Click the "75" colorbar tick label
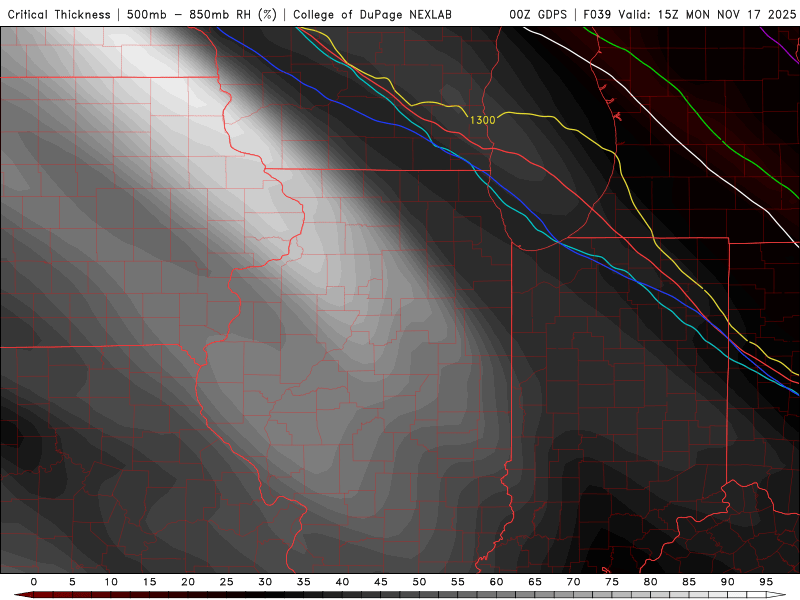This screenshot has height=600, width=800. (612, 582)
